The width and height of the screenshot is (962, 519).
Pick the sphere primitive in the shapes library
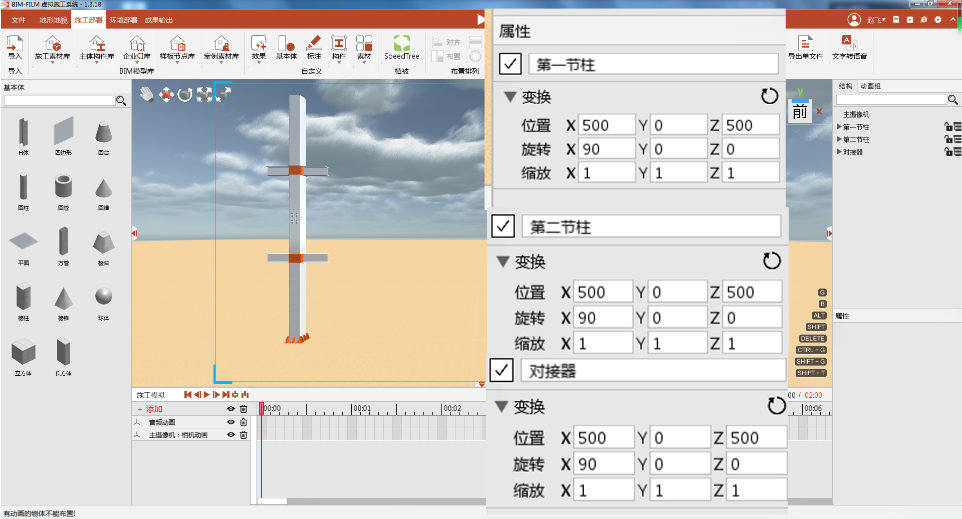(104, 296)
